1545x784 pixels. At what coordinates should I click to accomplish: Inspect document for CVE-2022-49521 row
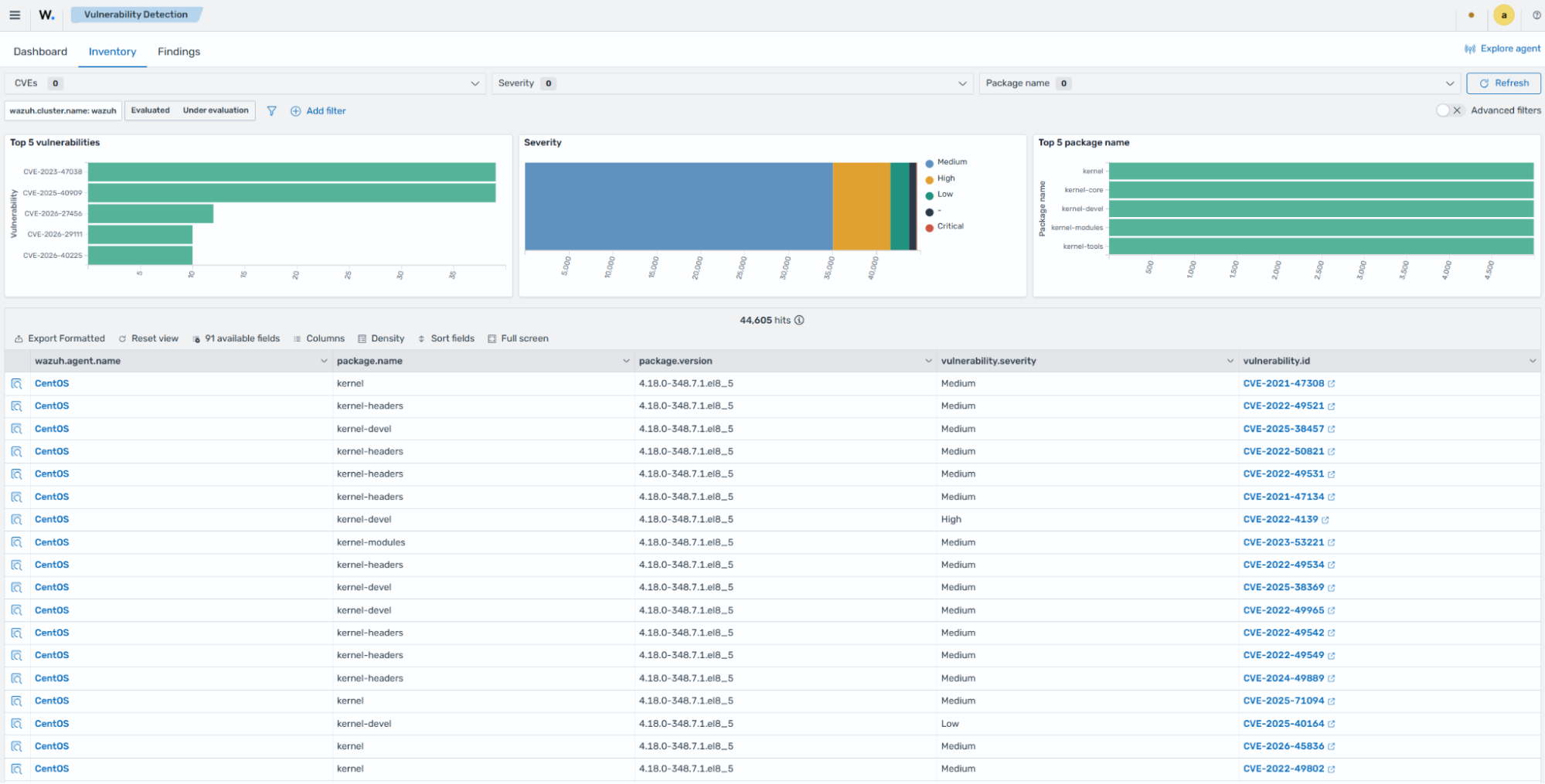pyautogui.click(x=16, y=406)
